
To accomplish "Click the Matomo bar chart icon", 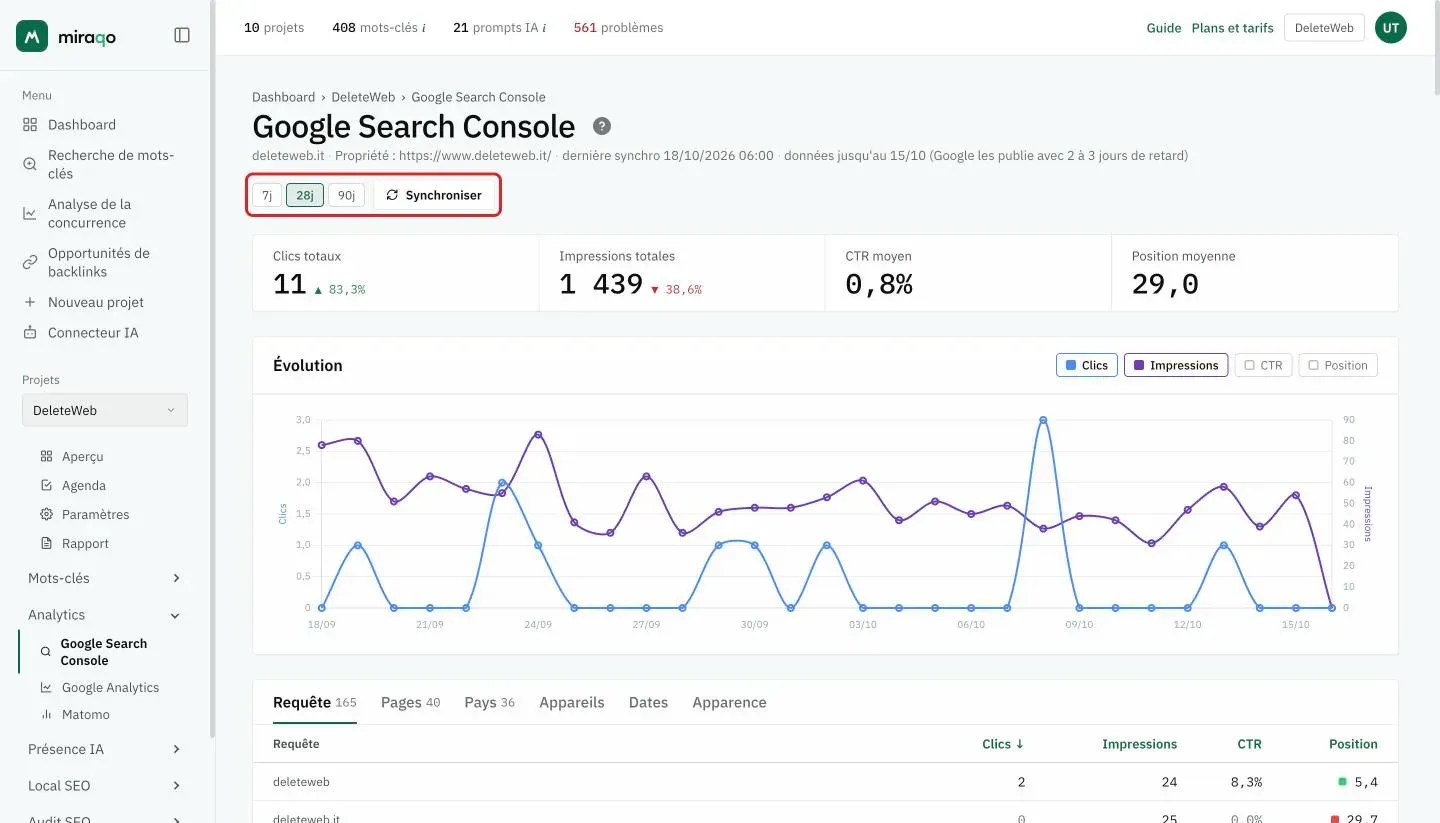I will (46, 714).
